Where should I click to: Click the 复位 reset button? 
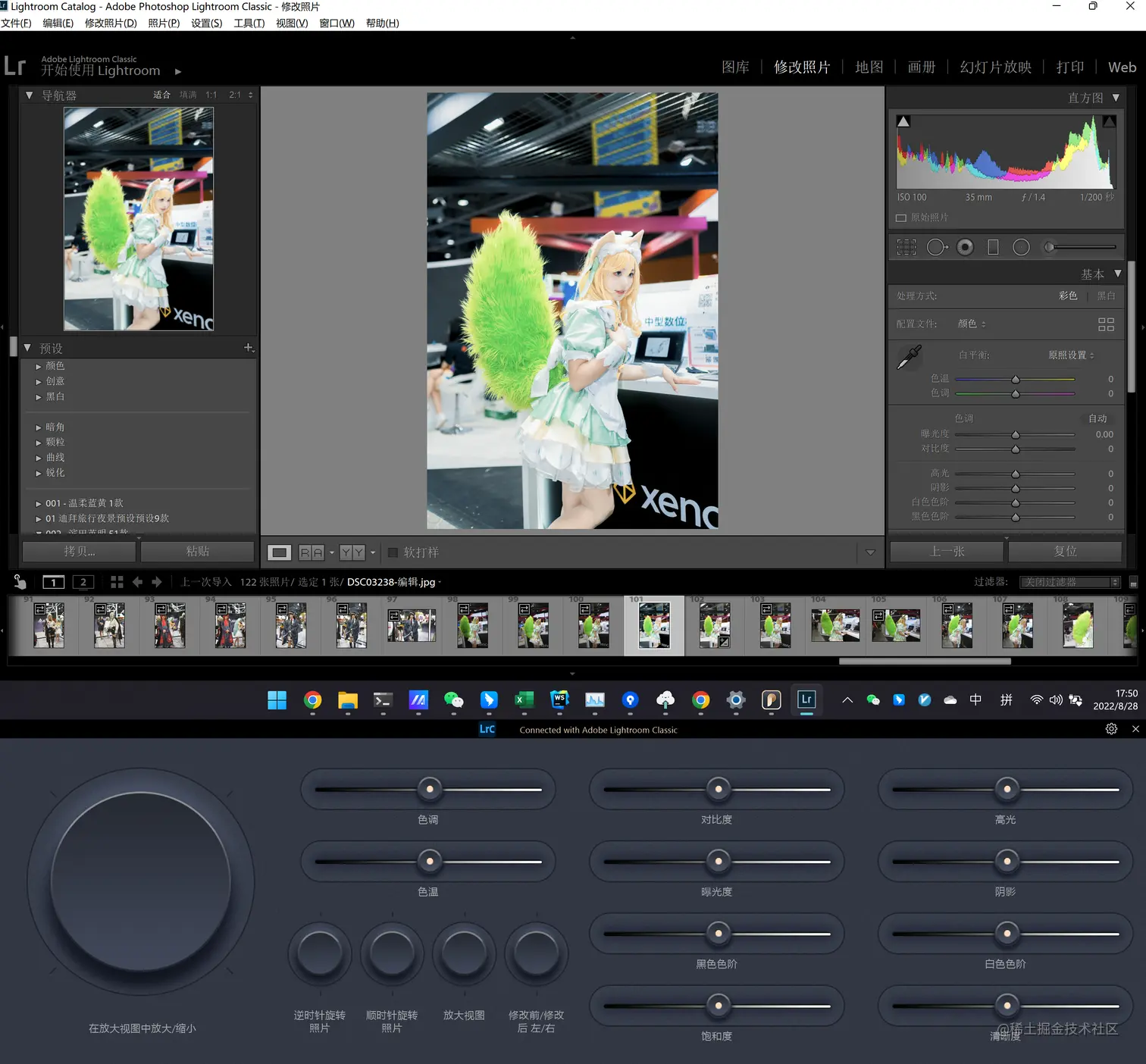[1065, 551]
